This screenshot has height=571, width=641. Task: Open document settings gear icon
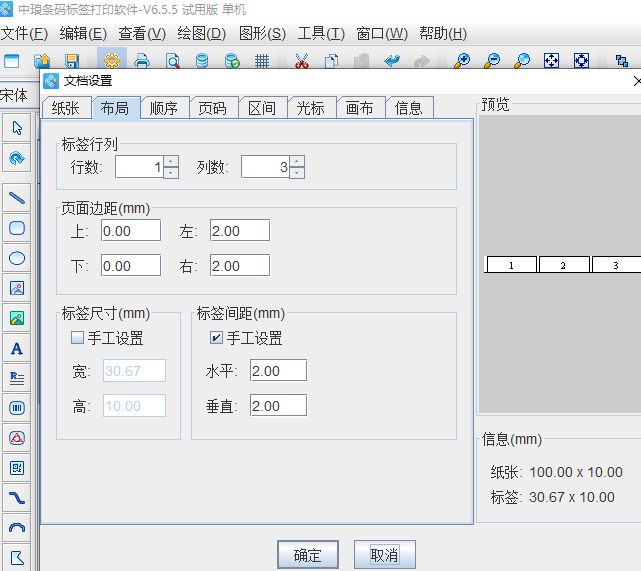pyautogui.click(x=112, y=61)
